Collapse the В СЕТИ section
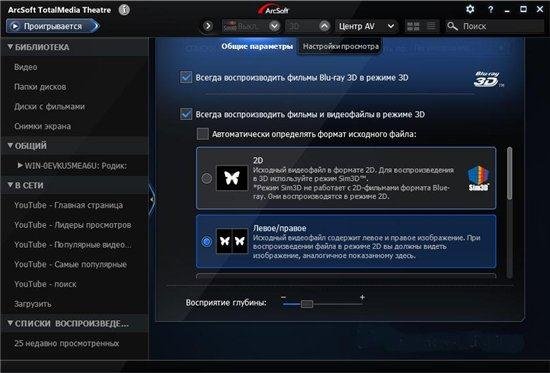Viewport: 550px width, 373px height. pos(10,185)
